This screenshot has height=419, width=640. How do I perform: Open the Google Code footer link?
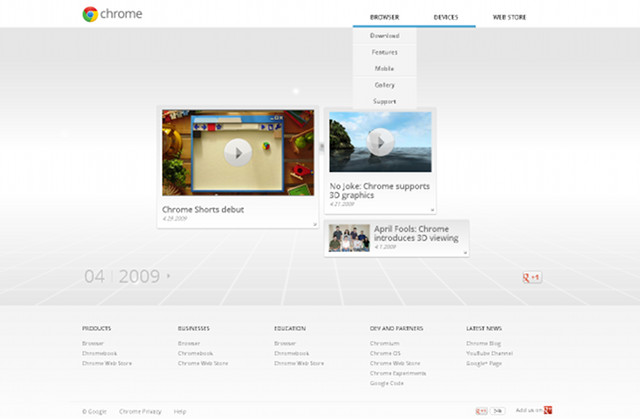(387, 383)
